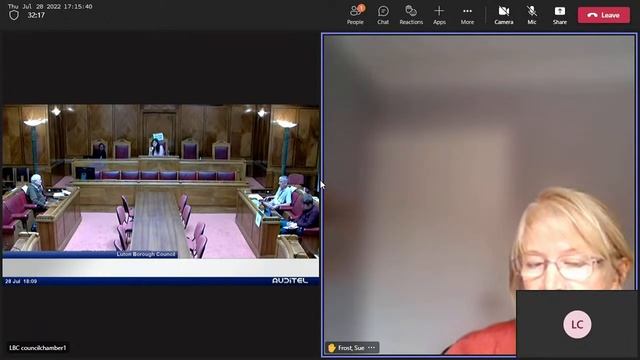The image size is (640, 360).
Task: Select Frost, Sue's video tile
Action: click(479, 195)
